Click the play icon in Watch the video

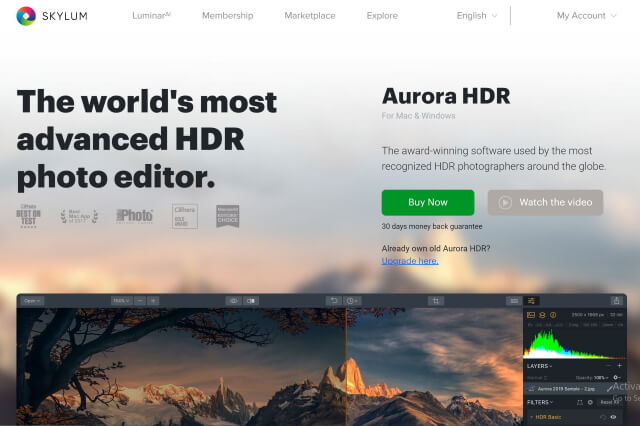point(505,202)
